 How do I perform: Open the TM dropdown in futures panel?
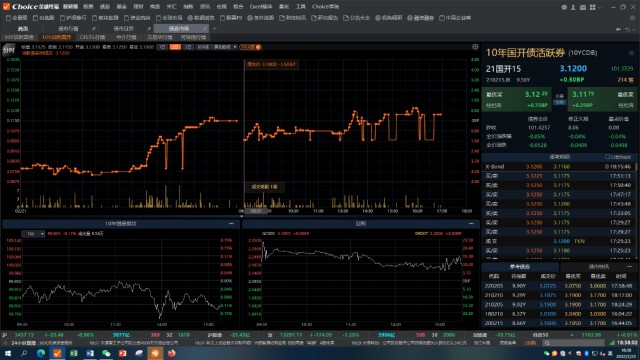pos(33,234)
